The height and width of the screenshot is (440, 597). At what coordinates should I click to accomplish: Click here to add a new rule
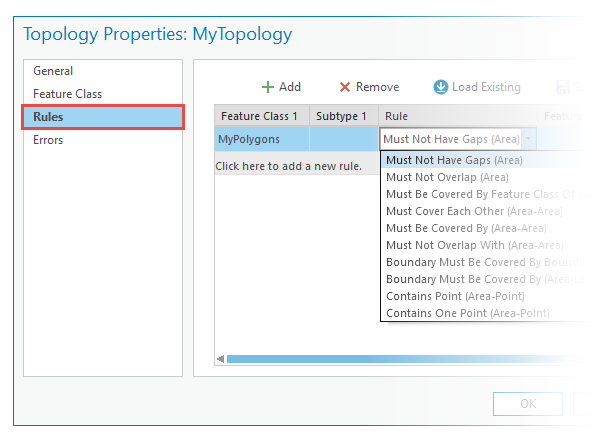coord(289,166)
